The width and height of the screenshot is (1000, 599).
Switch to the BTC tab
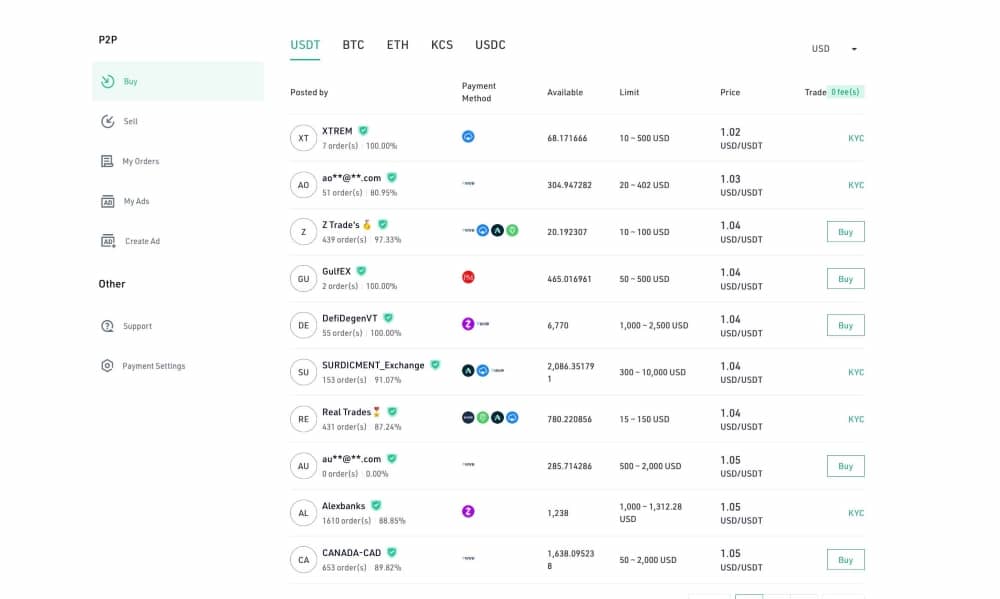(353, 45)
